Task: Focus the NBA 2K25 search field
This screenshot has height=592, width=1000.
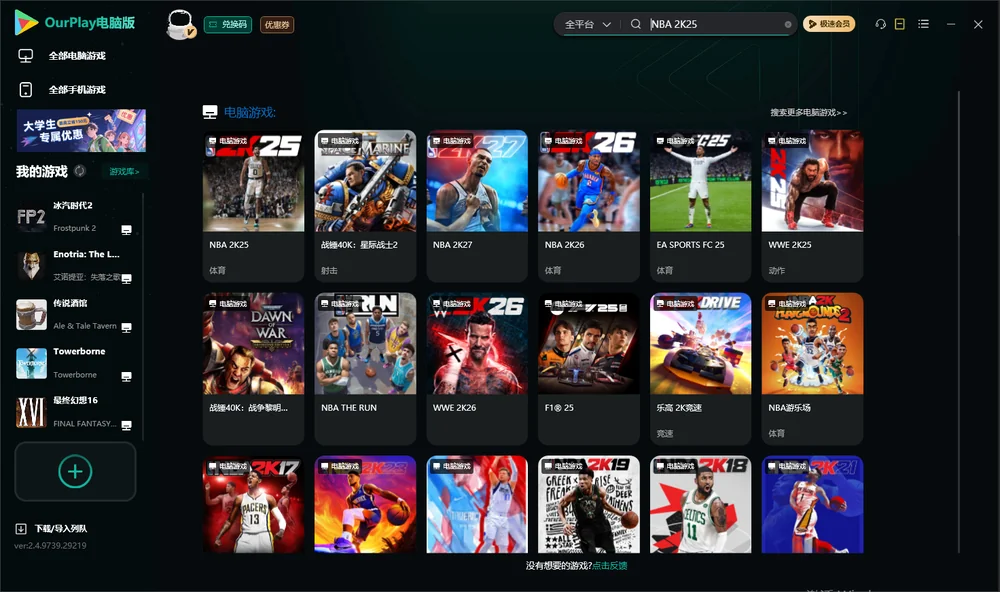Action: [x=714, y=24]
